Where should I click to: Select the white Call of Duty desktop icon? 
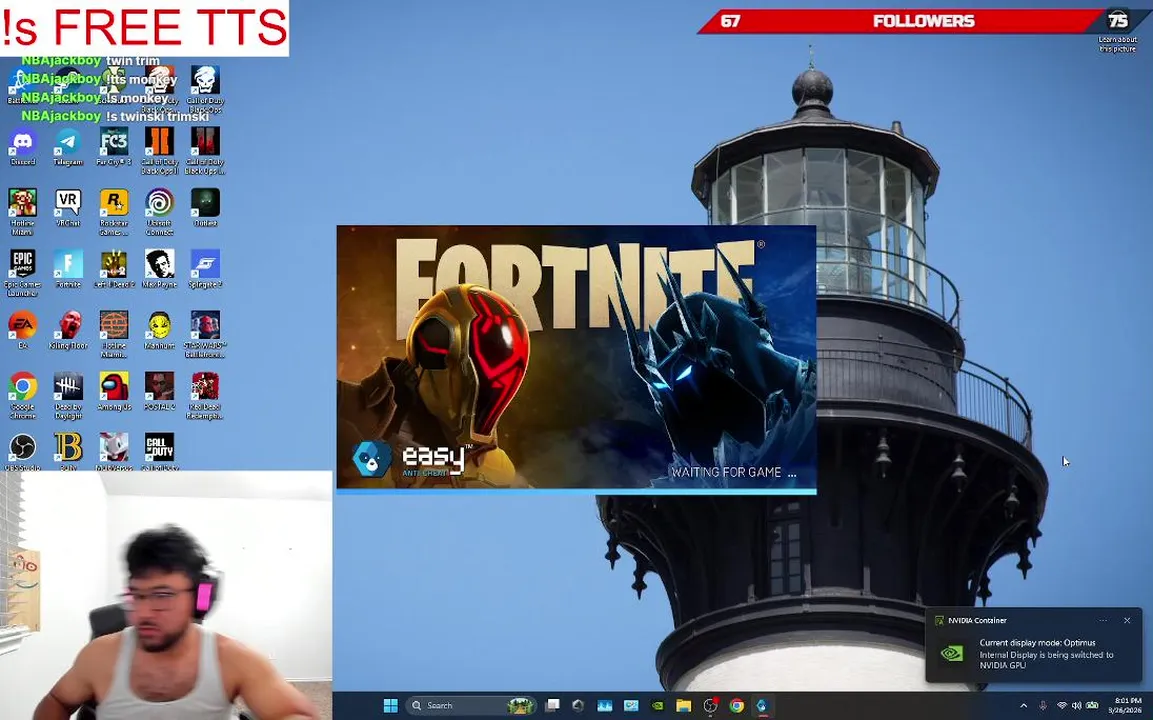point(159,451)
